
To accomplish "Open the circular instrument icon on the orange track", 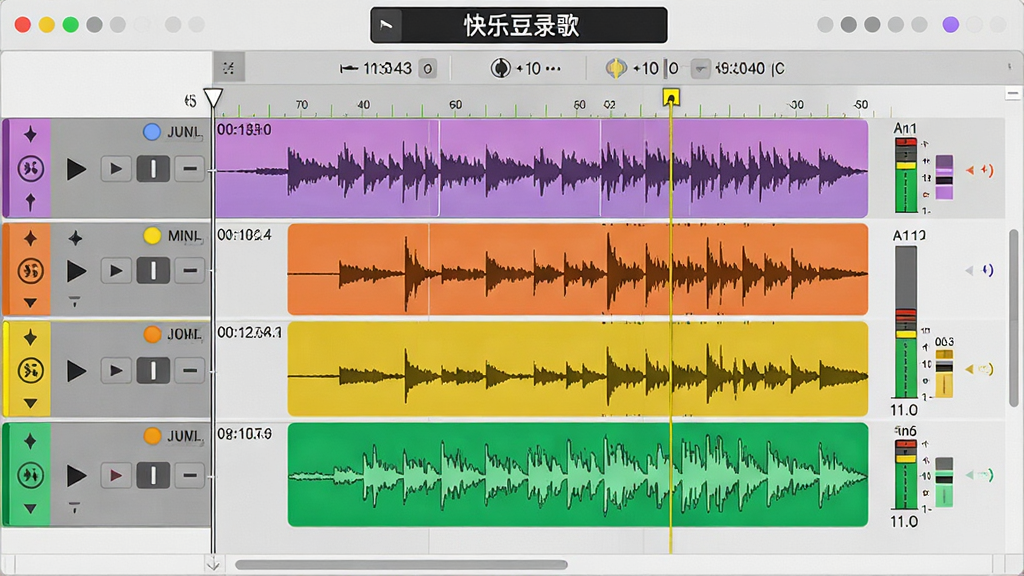I will coord(30,270).
